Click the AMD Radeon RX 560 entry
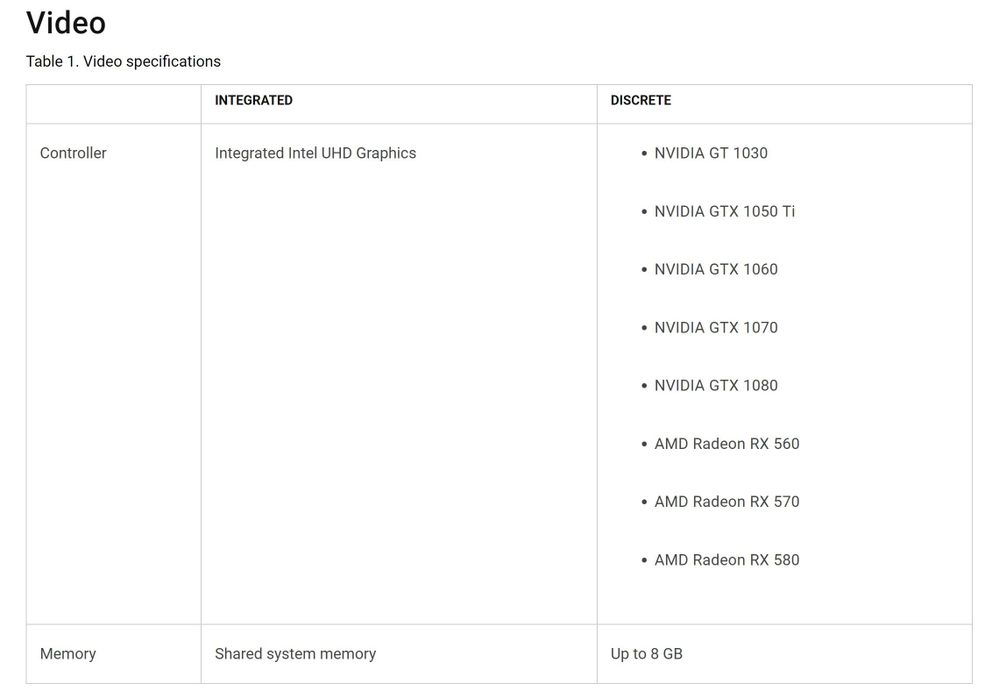The height and width of the screenshot is (698, 999). pos(726,444)
